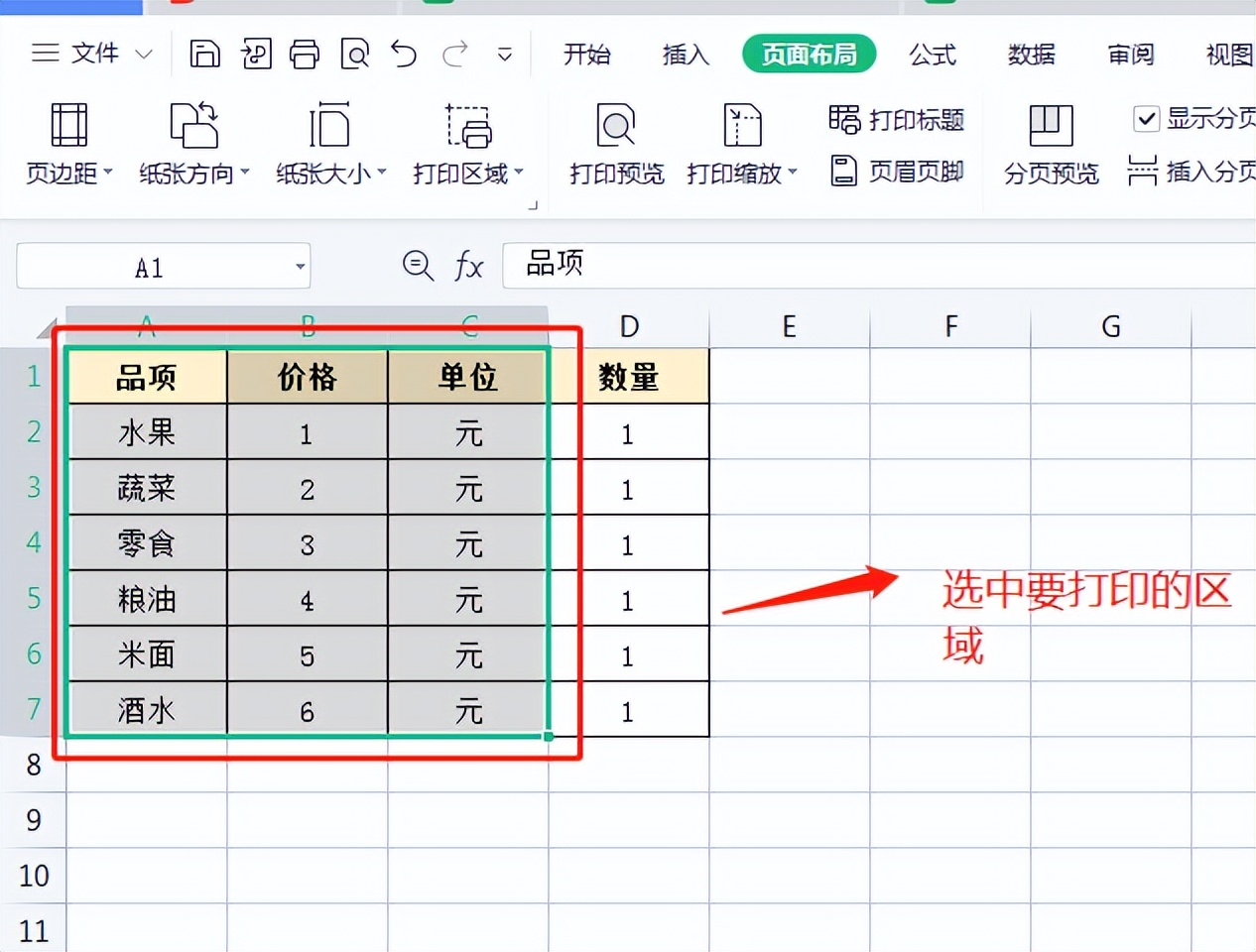Toggle the 显示分页 checkbox
This screenshot has width=1256, height=952.
1146,119
